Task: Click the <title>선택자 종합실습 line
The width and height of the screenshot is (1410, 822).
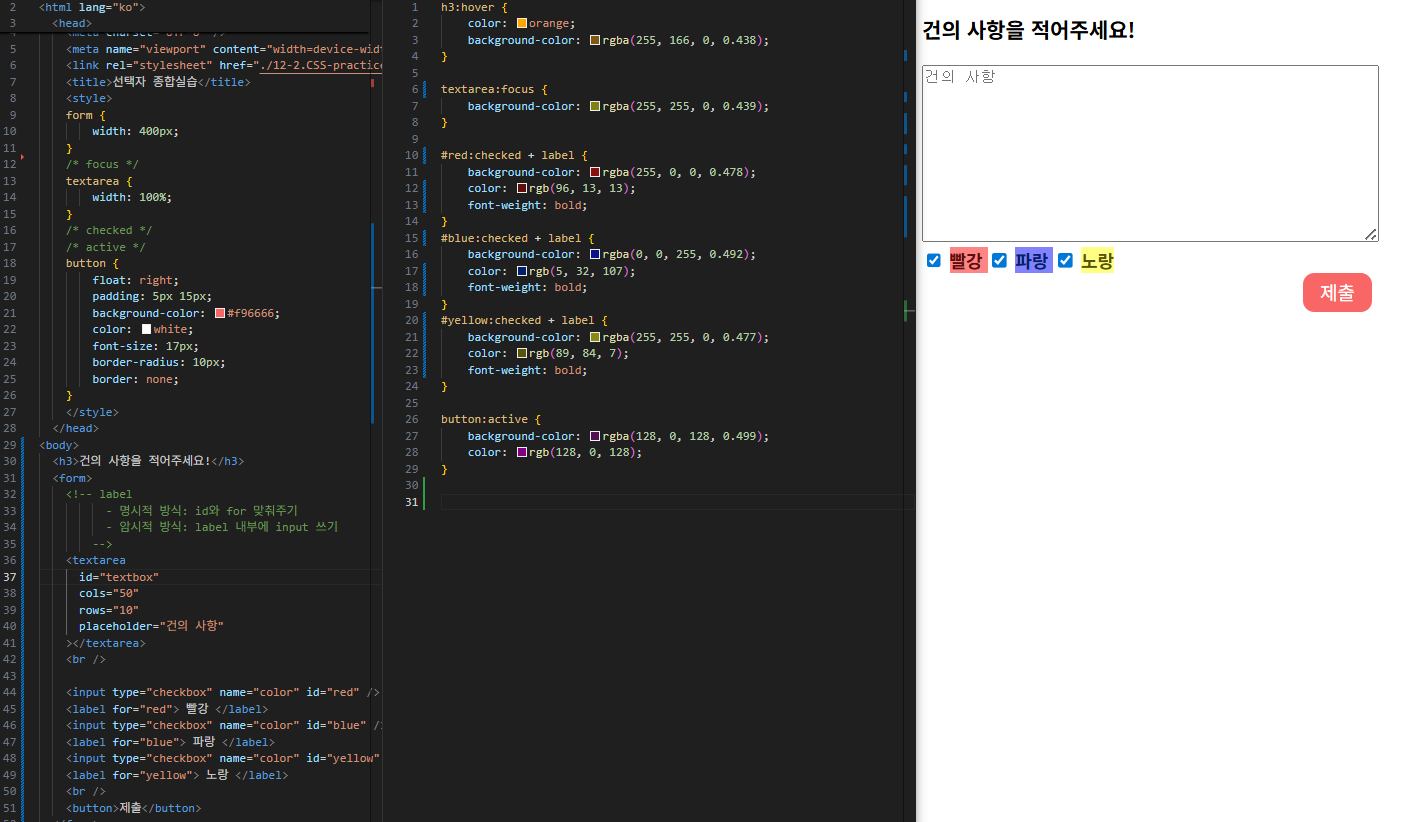Action: point(158,82)
